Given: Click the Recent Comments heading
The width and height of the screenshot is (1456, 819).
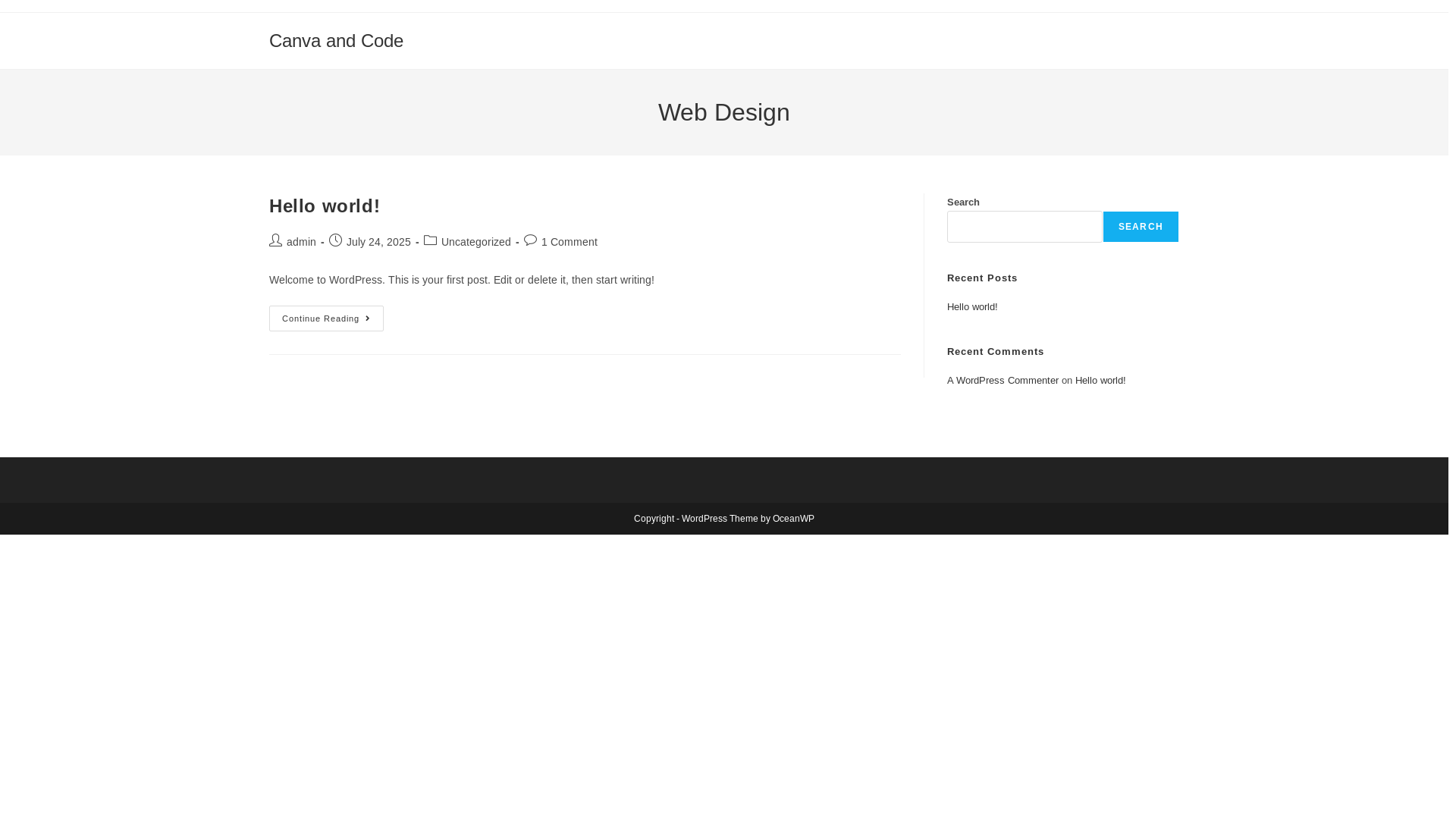Looking at the screenshot, I should tap(995, 352).
